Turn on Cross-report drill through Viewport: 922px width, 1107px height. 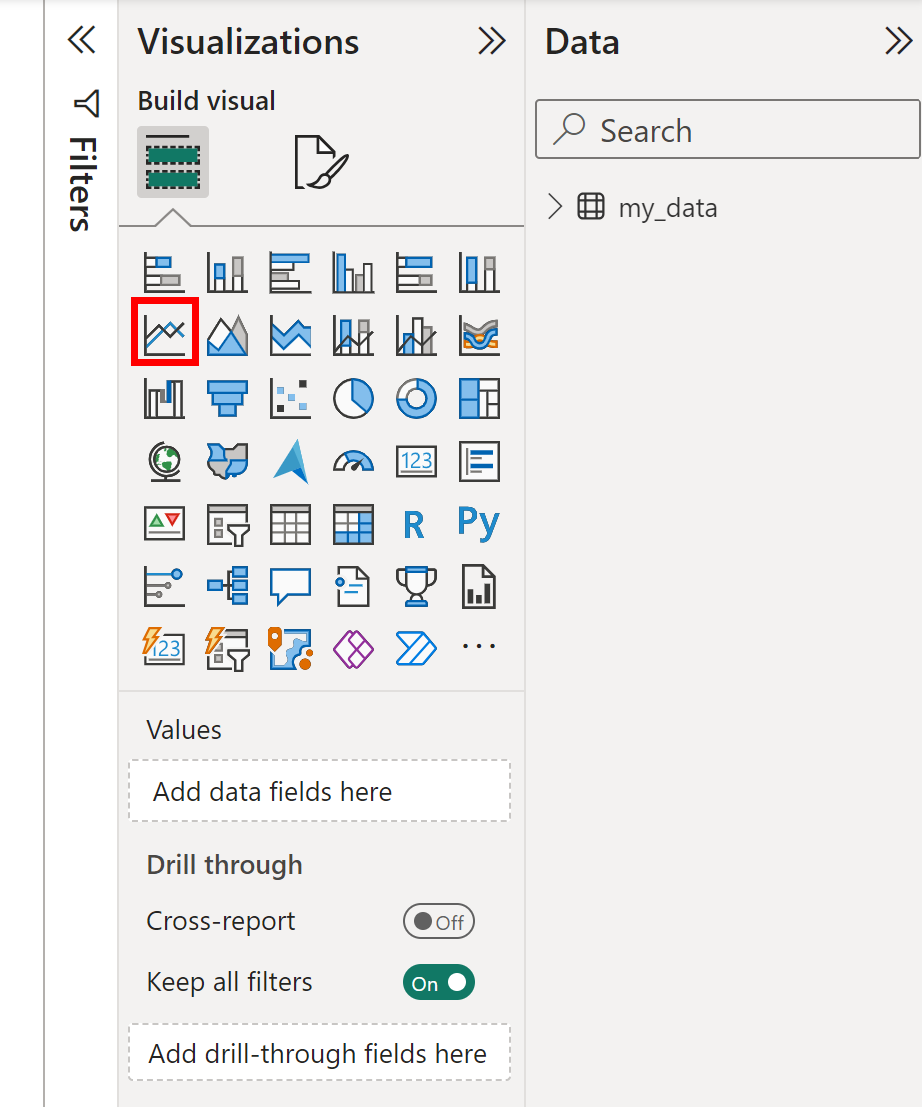[x=438, y=921]
